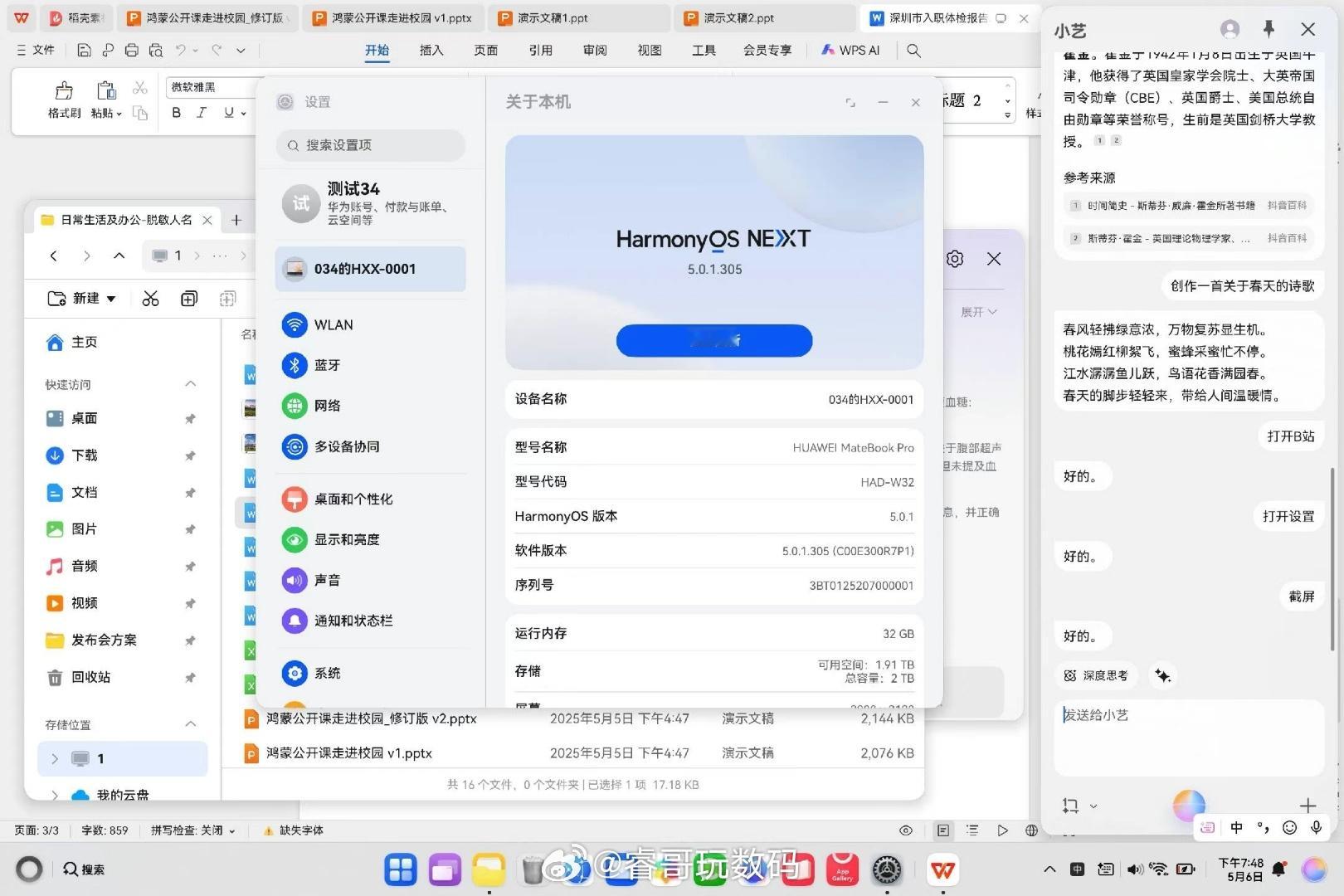Open the 文件 menu in WPS

pos(35,51)
